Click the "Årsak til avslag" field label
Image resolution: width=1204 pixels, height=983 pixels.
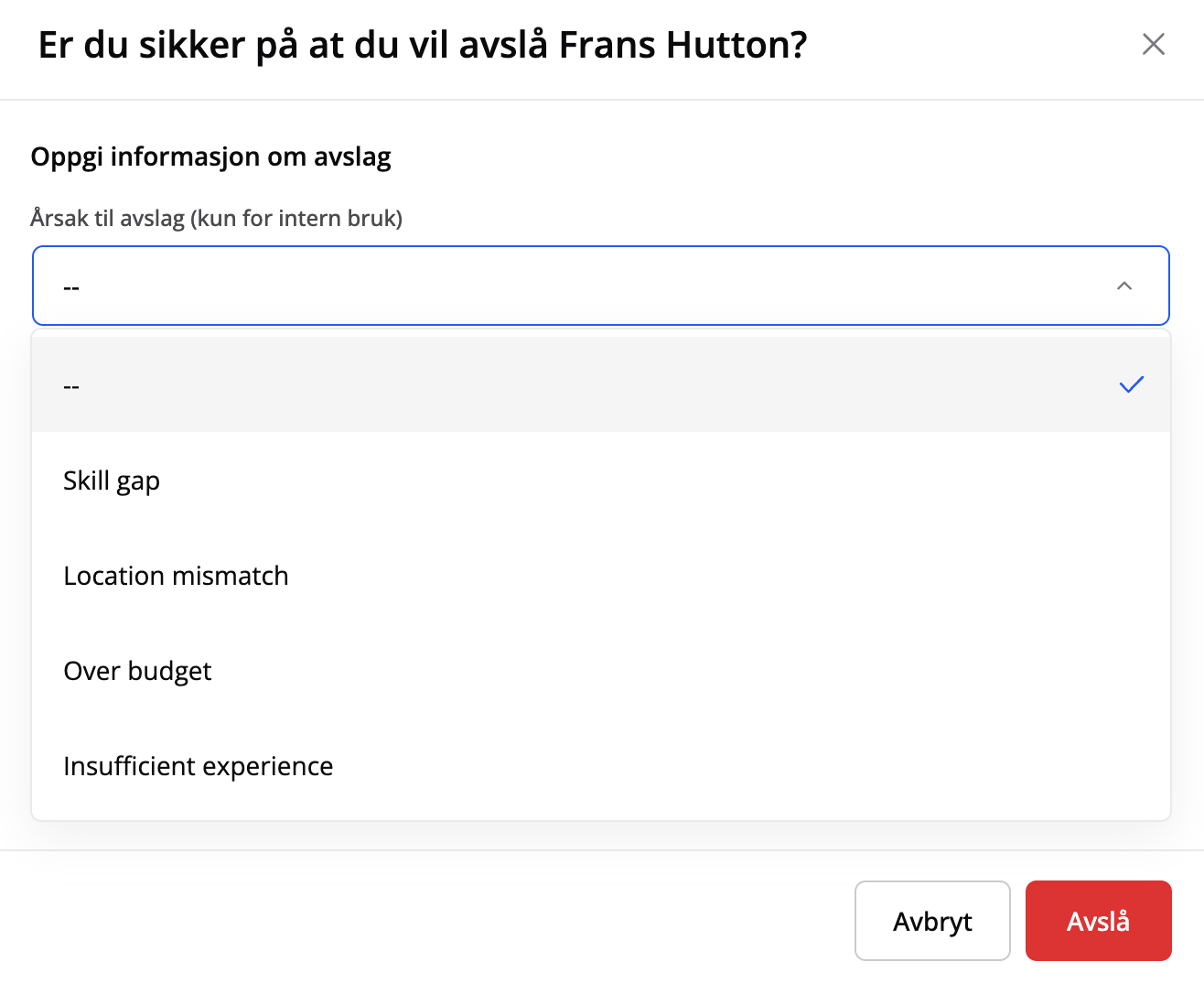click(x=107, y=219)
